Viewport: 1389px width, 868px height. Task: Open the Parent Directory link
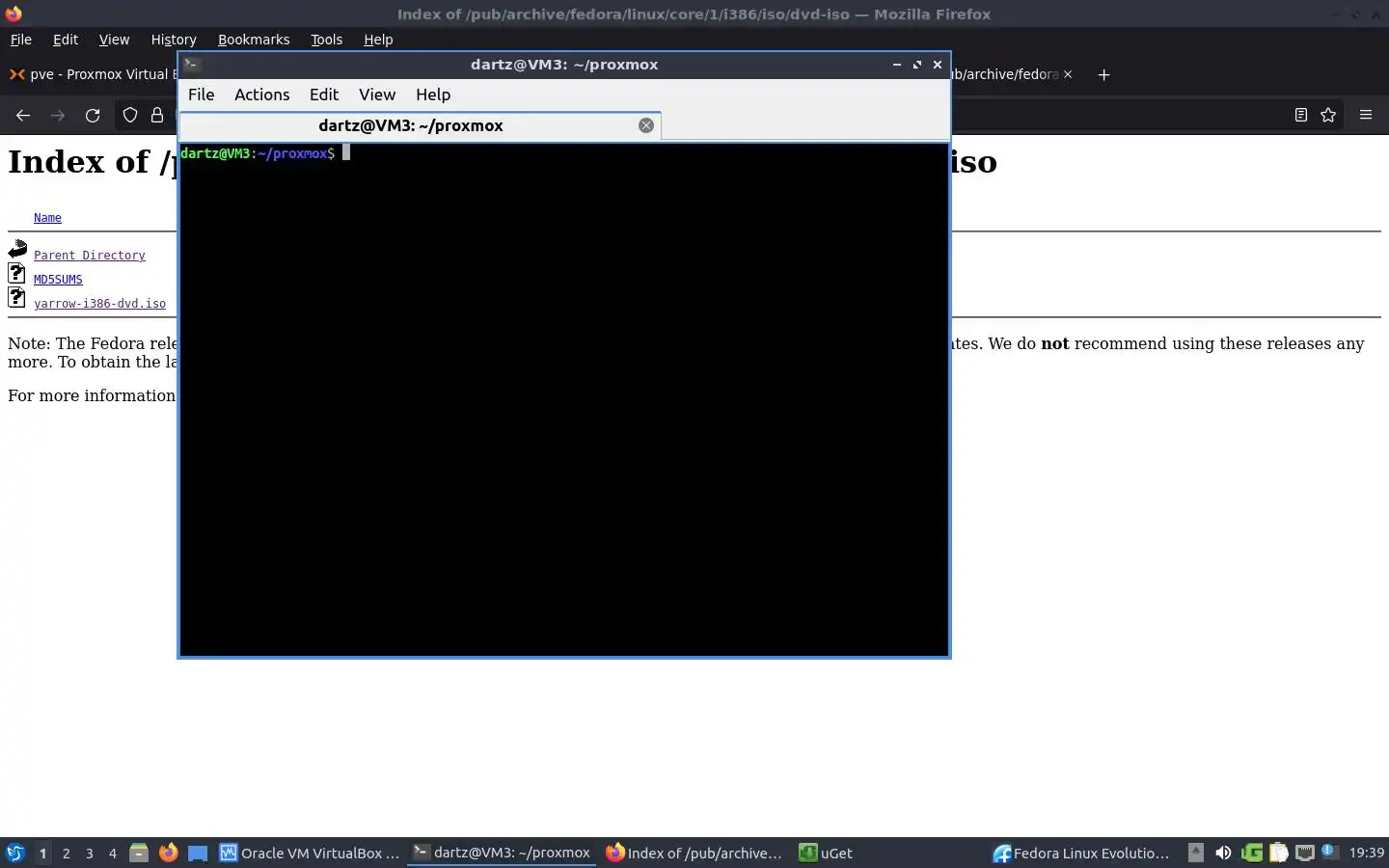(x=90, y=256)
